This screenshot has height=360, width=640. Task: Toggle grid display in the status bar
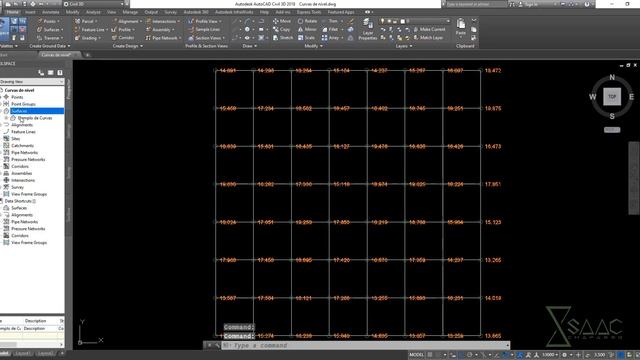(430, 355)
